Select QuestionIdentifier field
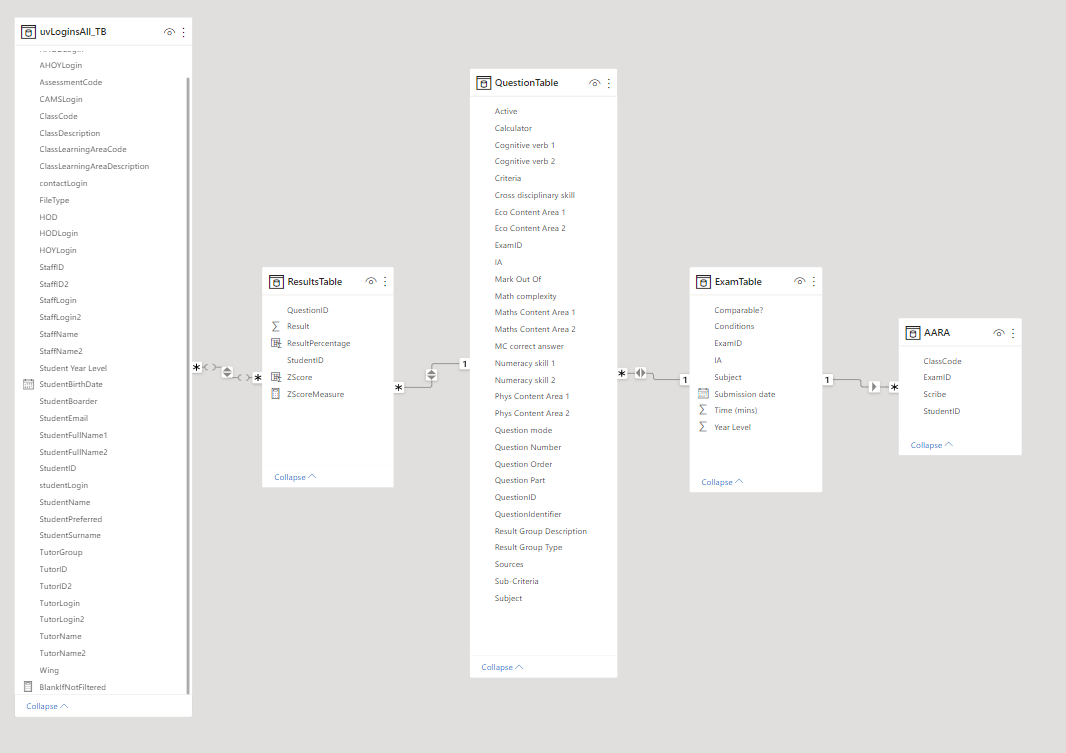Viewport: 1066px width, 753px height. point(528,514)
